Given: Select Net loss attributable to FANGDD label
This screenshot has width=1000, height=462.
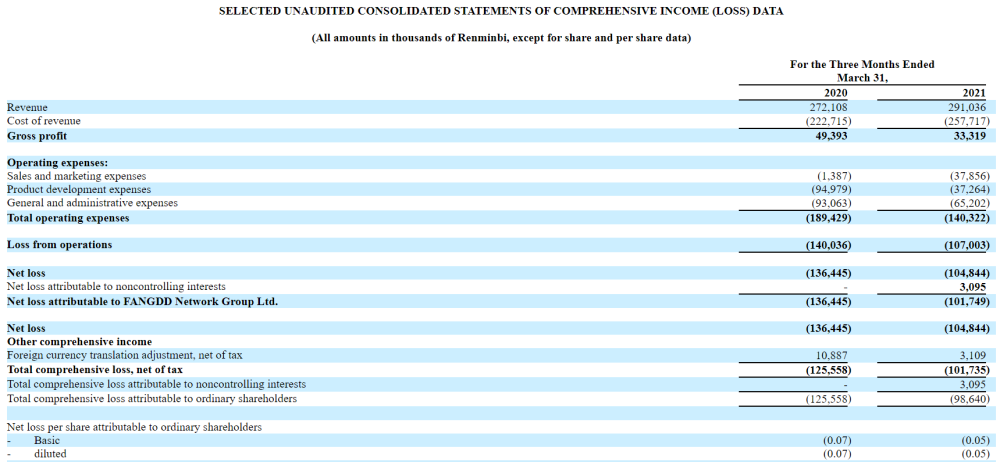Looking at the screenshot, I should tap(142, 300).
